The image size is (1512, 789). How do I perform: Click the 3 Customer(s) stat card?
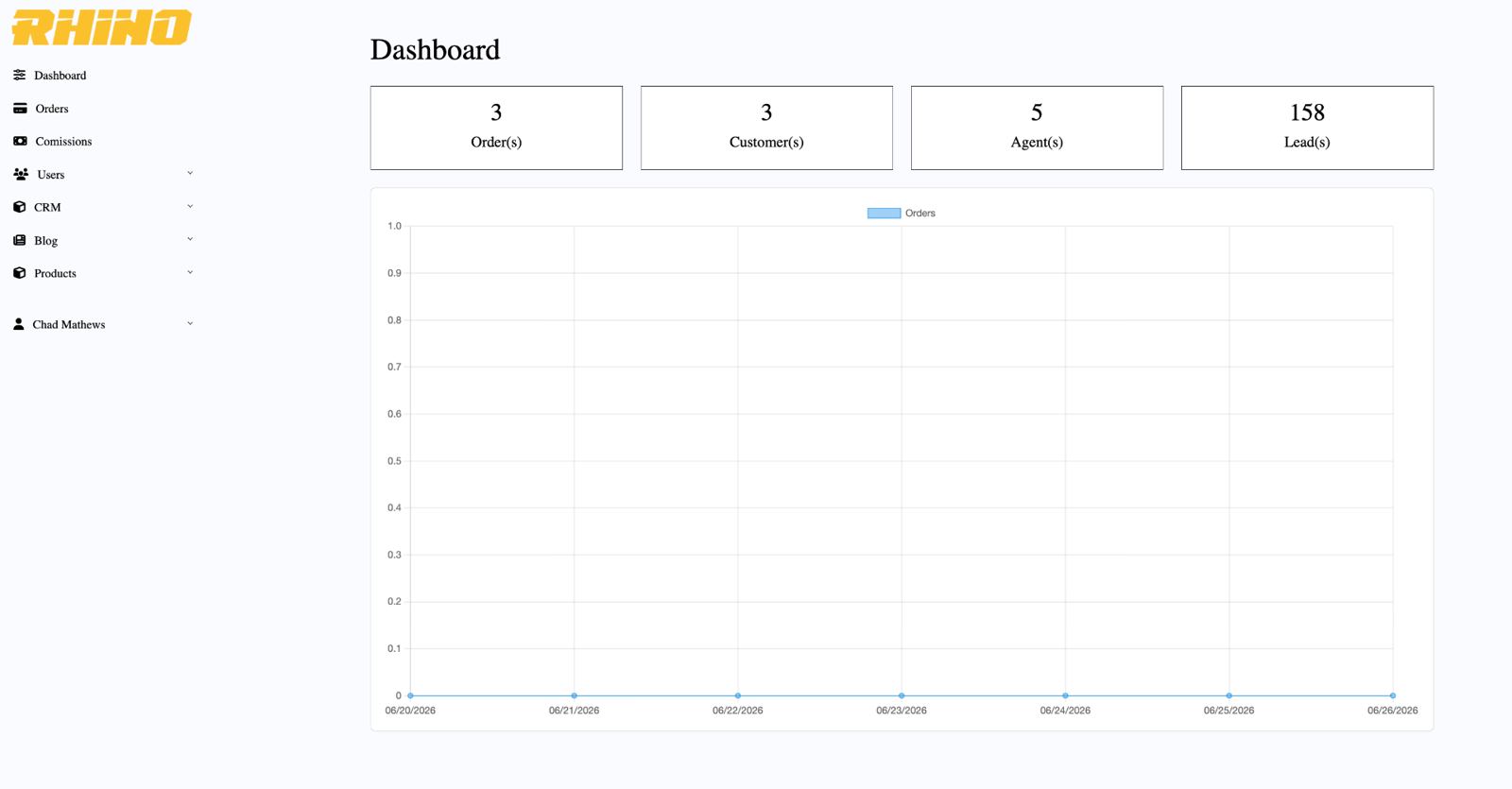[766, 128]
